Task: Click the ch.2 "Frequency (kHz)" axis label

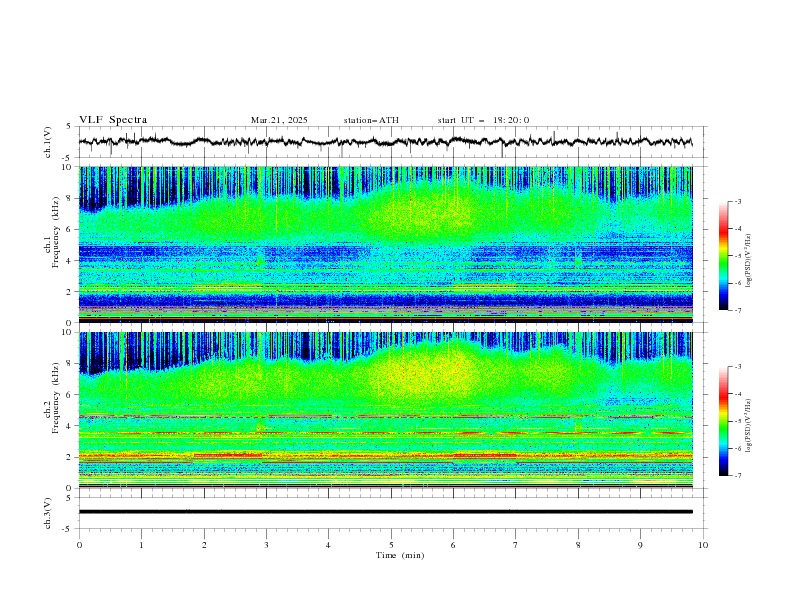Action: tap(56, 398)
